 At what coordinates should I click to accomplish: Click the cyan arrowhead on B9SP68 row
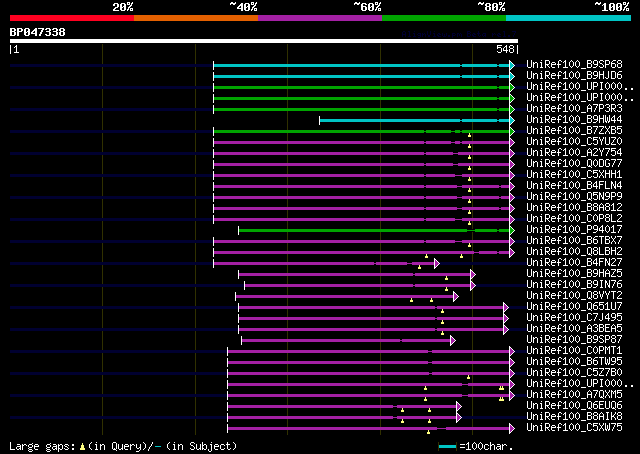(512, 65)
